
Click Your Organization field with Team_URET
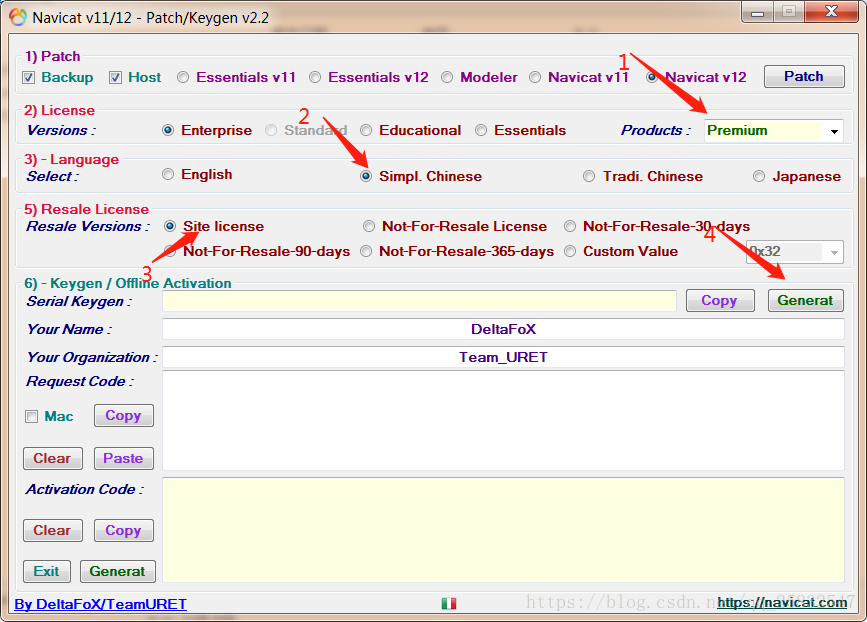coord(503,357)
